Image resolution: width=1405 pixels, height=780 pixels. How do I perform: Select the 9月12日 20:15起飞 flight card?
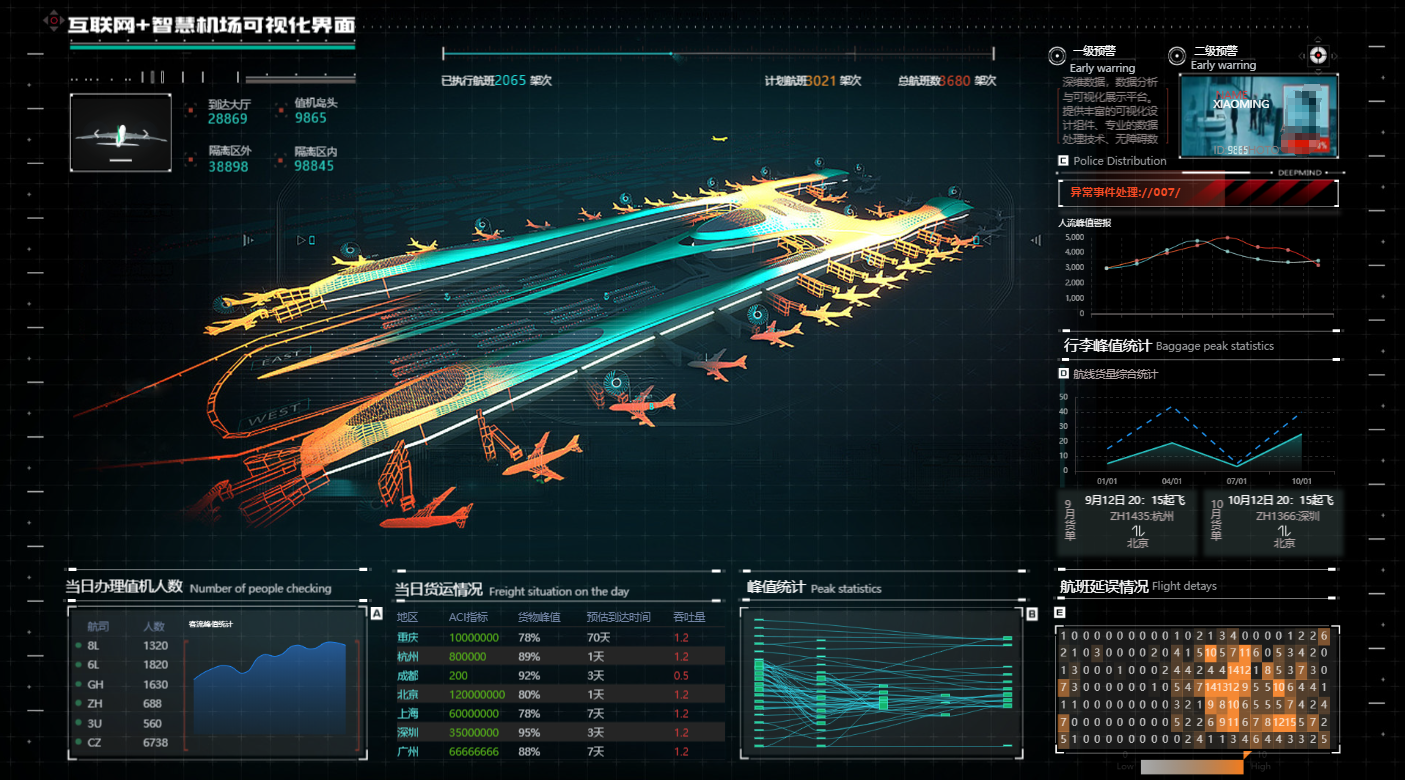1129,521
